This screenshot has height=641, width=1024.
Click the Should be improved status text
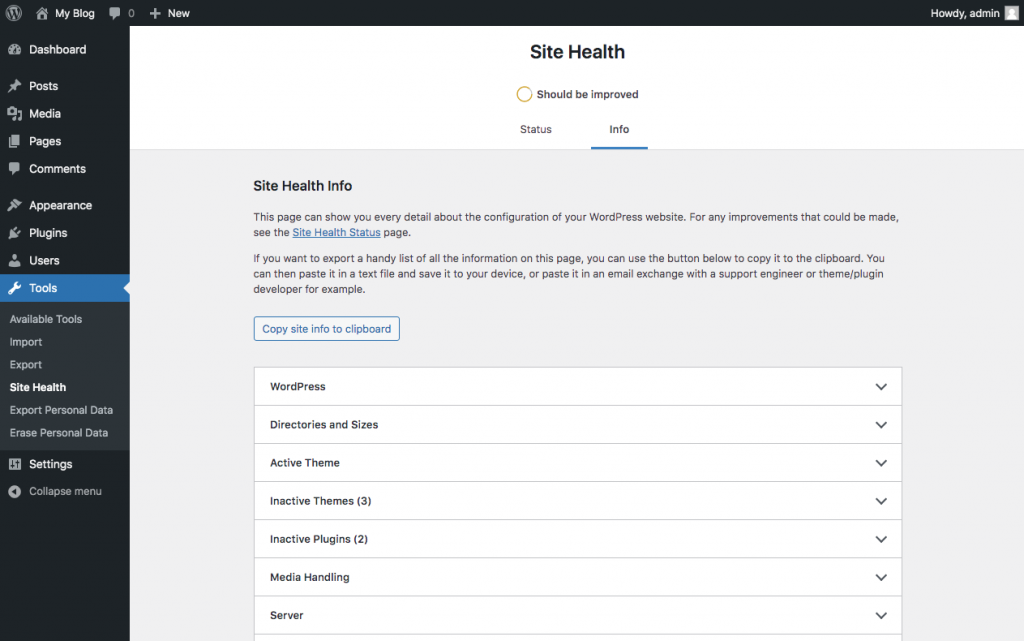(x=588, y=94)
